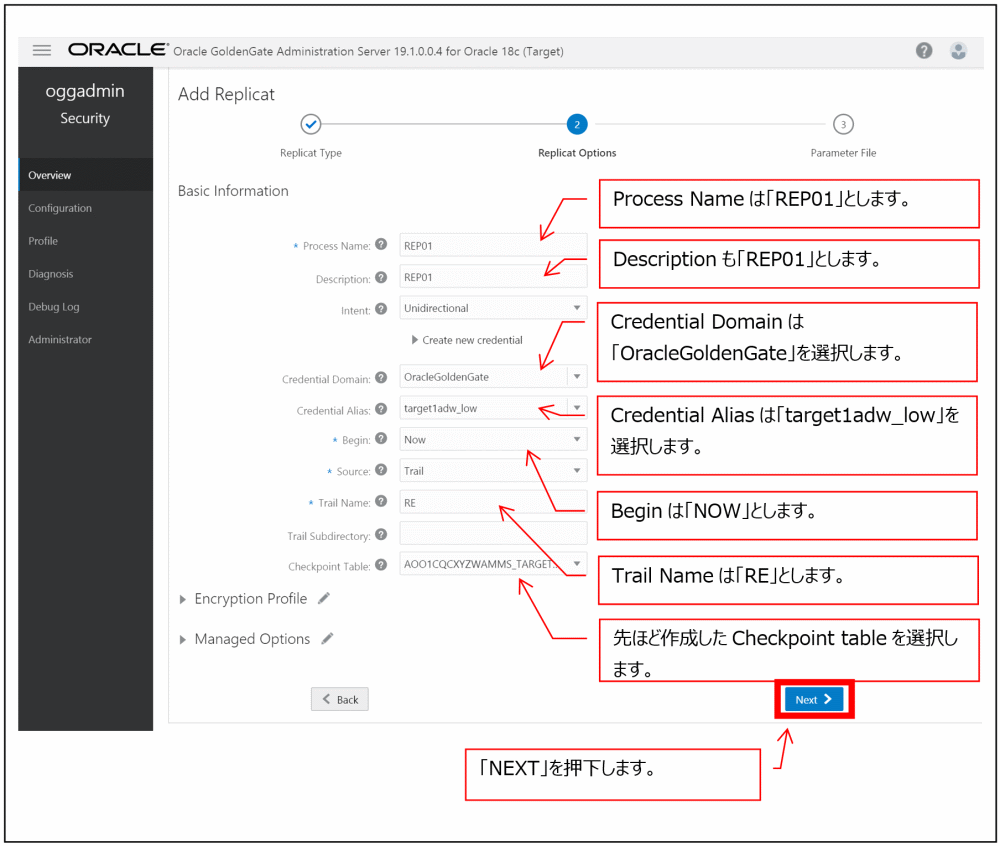Click the Oracle logo
The image size is (1000, 846).
pos(118,50)
